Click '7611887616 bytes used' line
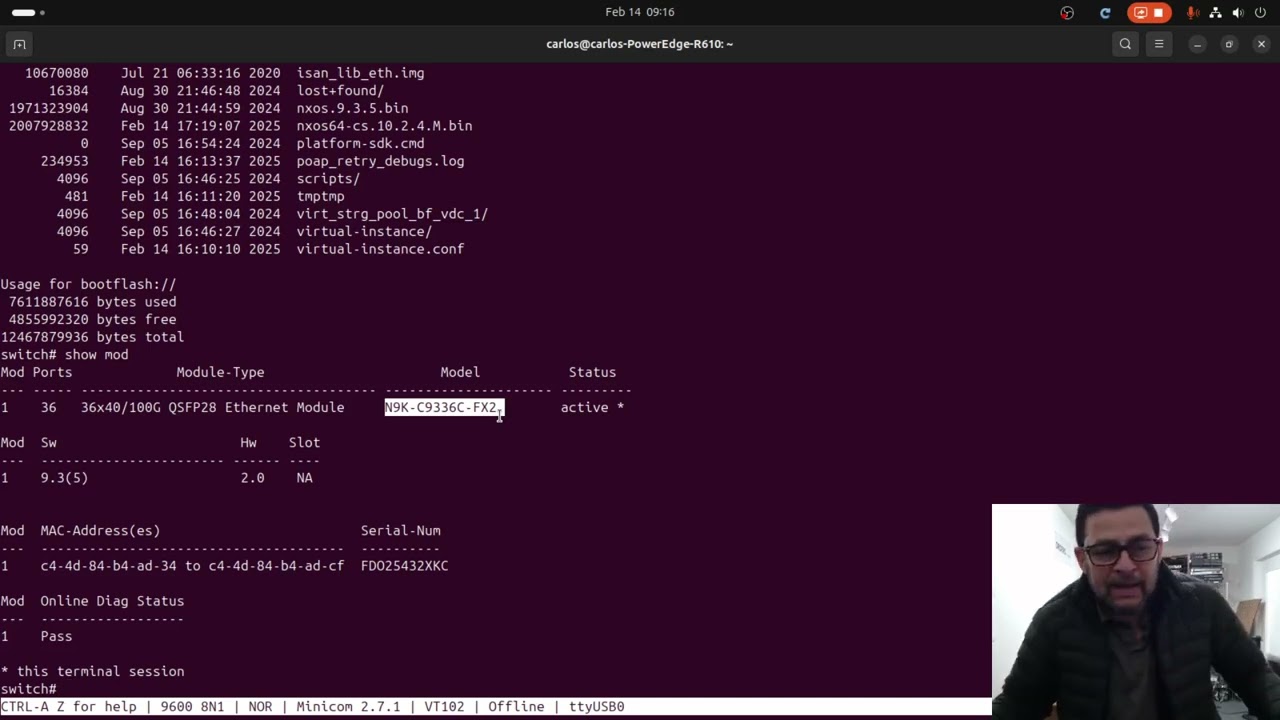 click(92, 302)
